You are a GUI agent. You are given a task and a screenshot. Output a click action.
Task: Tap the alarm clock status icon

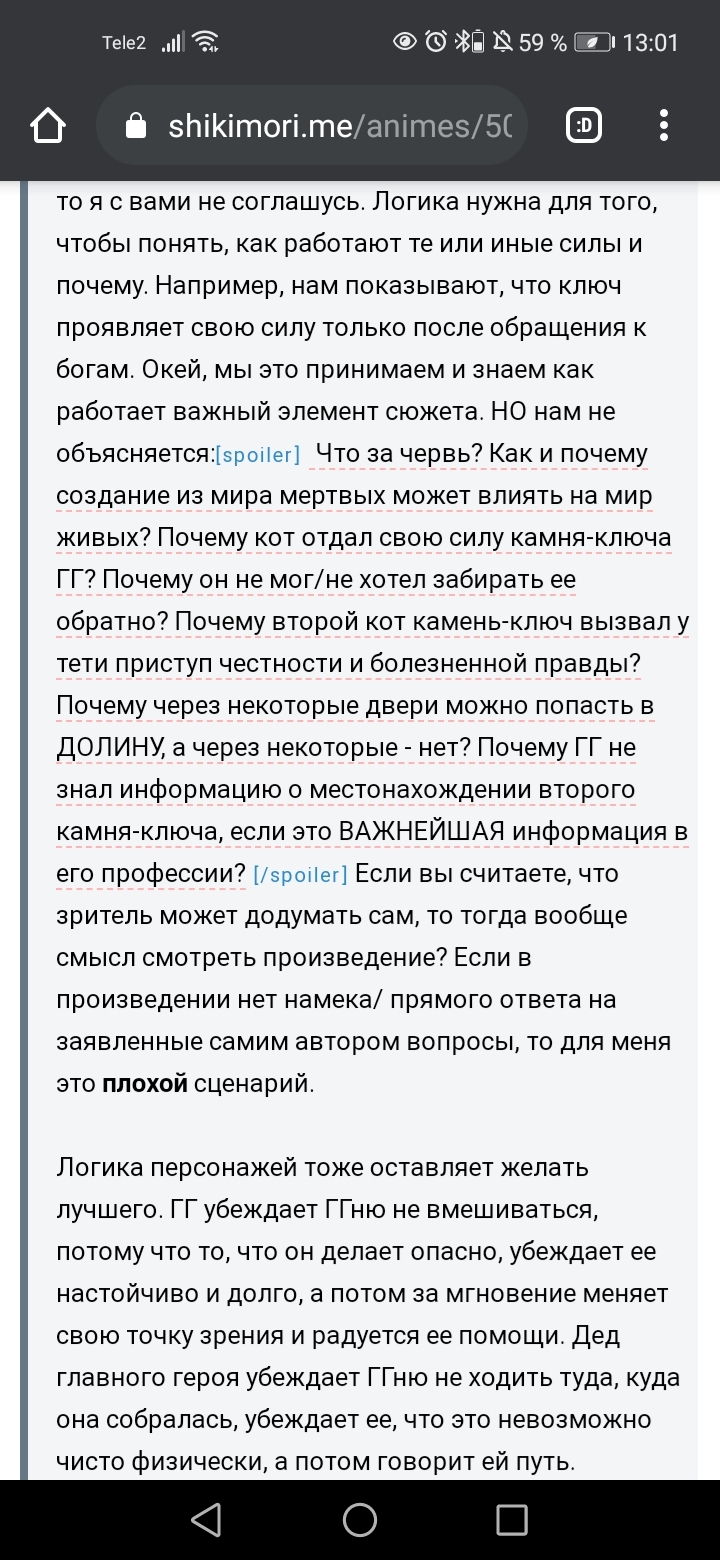coord(435,42)
